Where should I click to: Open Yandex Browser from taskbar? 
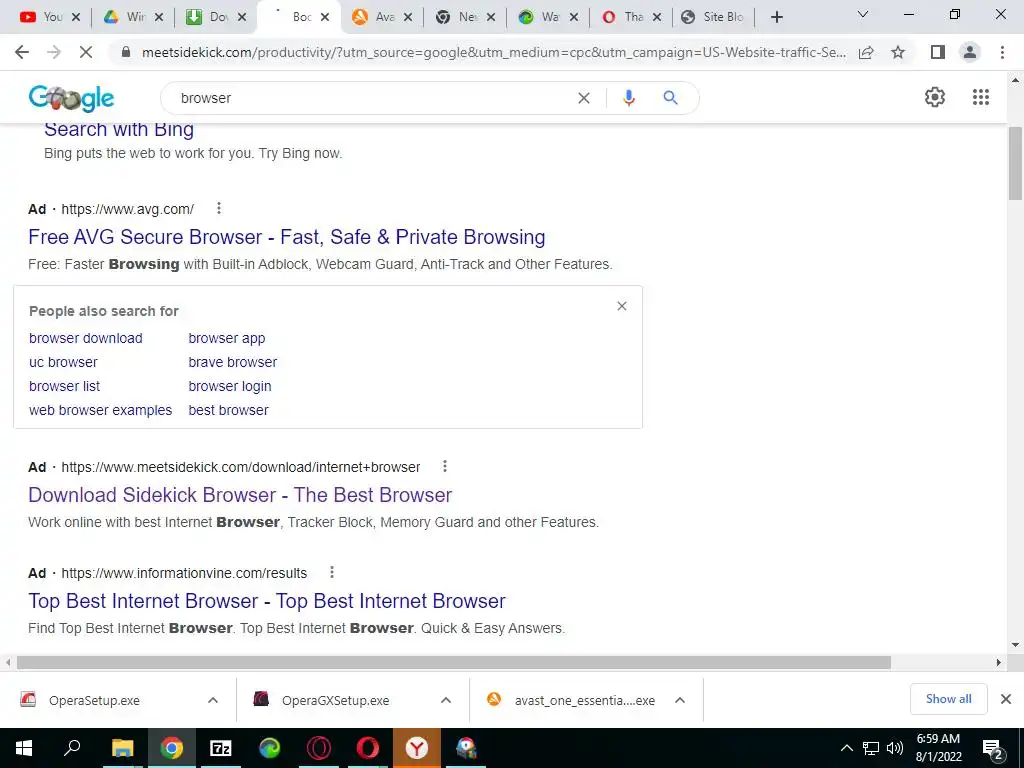tap(417, 748)
